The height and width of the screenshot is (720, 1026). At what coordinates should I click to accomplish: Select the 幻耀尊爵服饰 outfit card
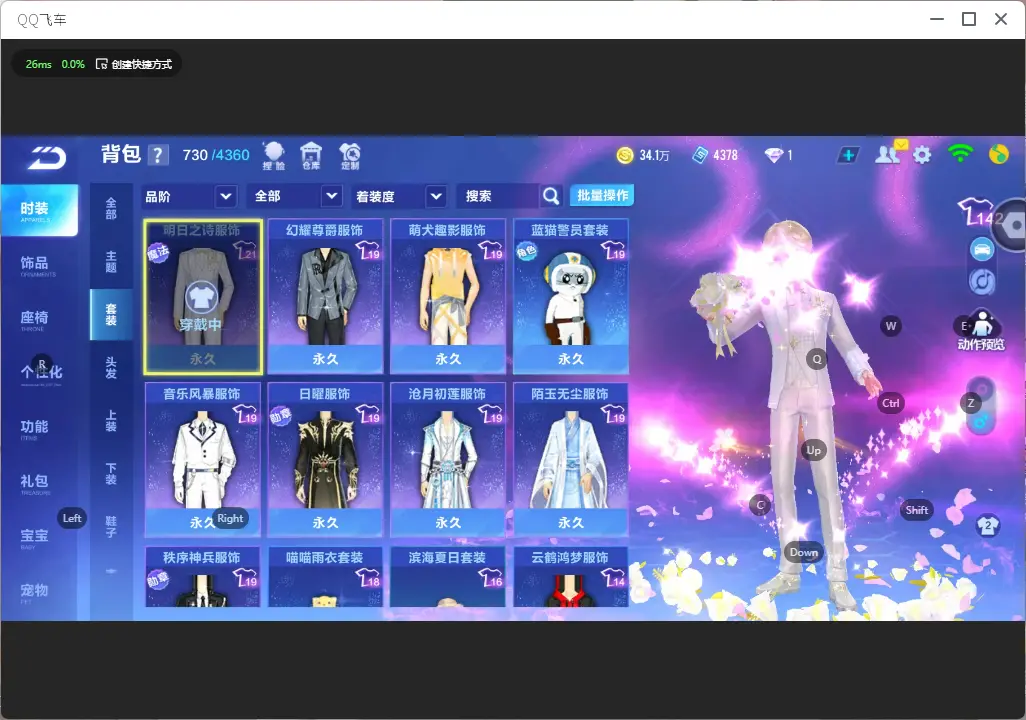click(x=325, y=297)
